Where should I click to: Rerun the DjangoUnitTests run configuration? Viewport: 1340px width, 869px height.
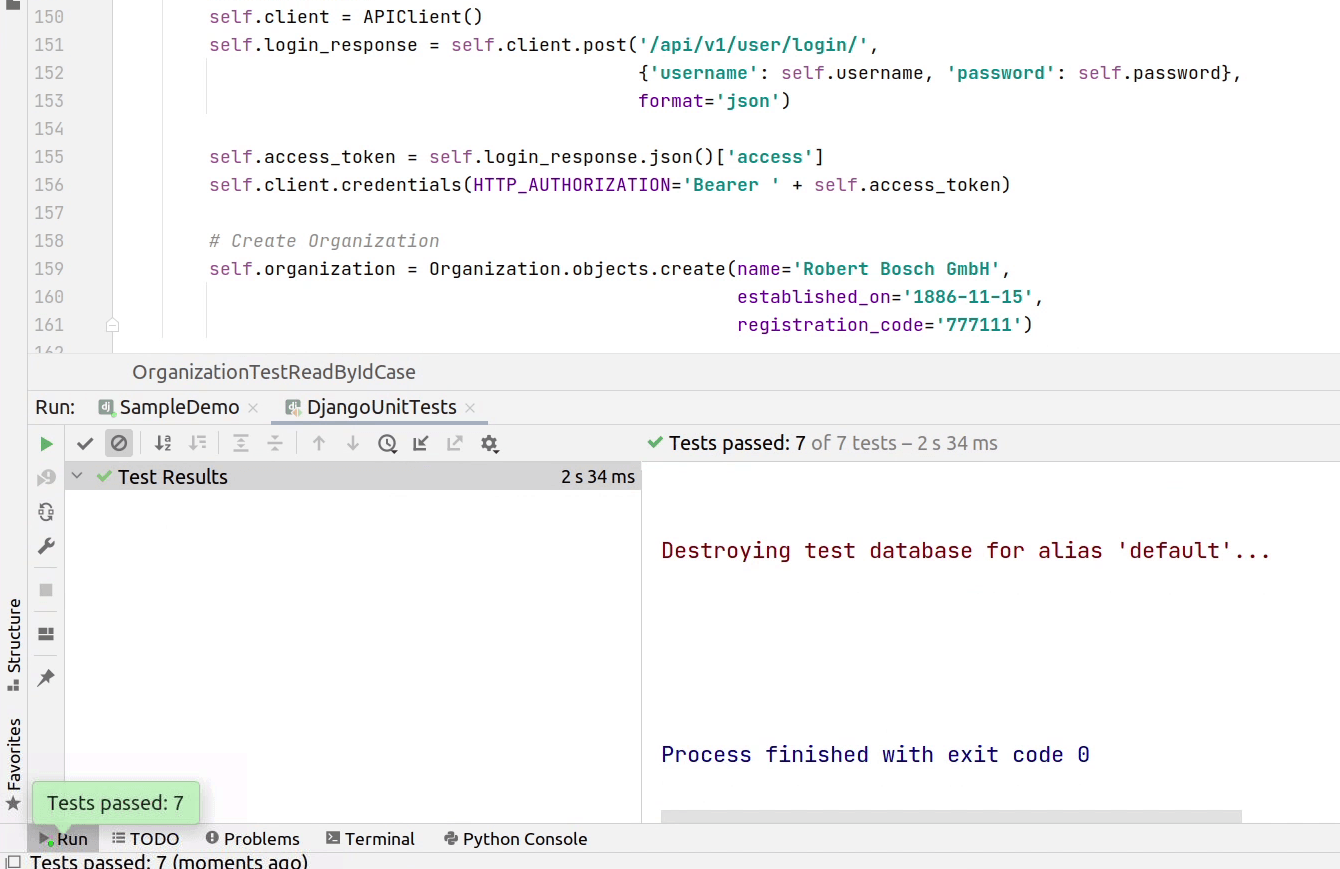click(46, 443)
